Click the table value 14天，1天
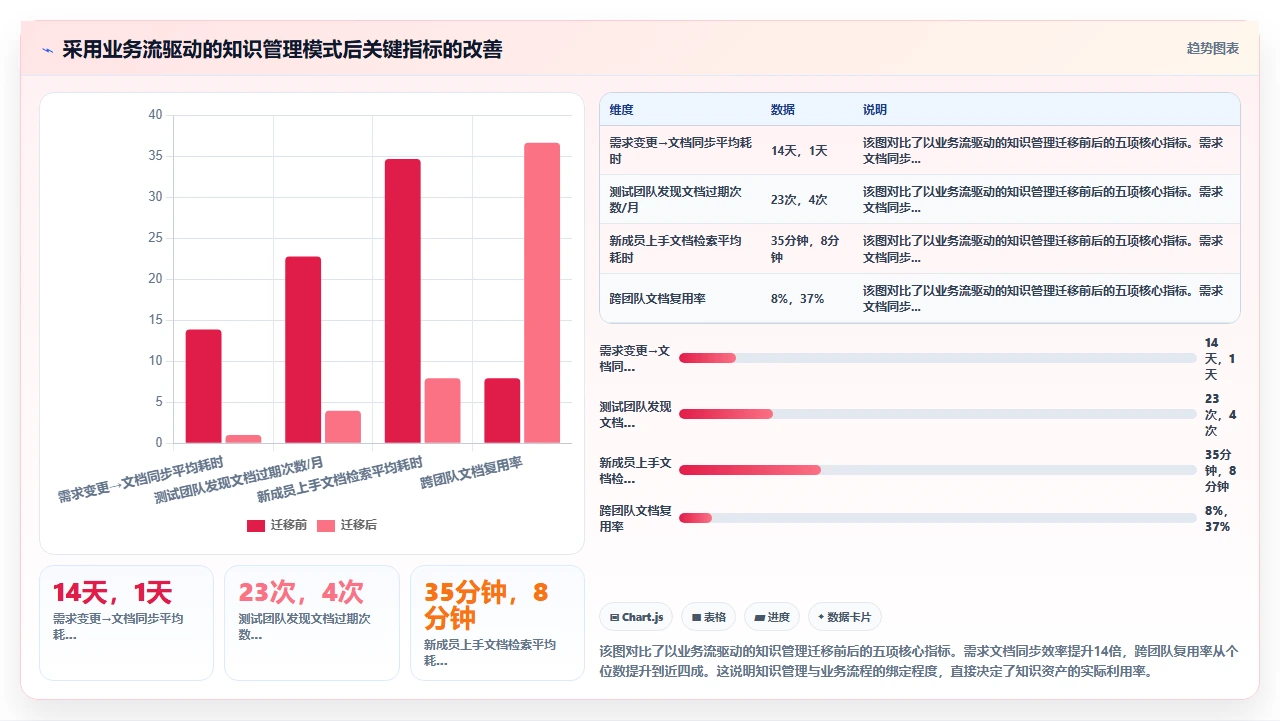 pyautogui.click(x=799, y=151)
